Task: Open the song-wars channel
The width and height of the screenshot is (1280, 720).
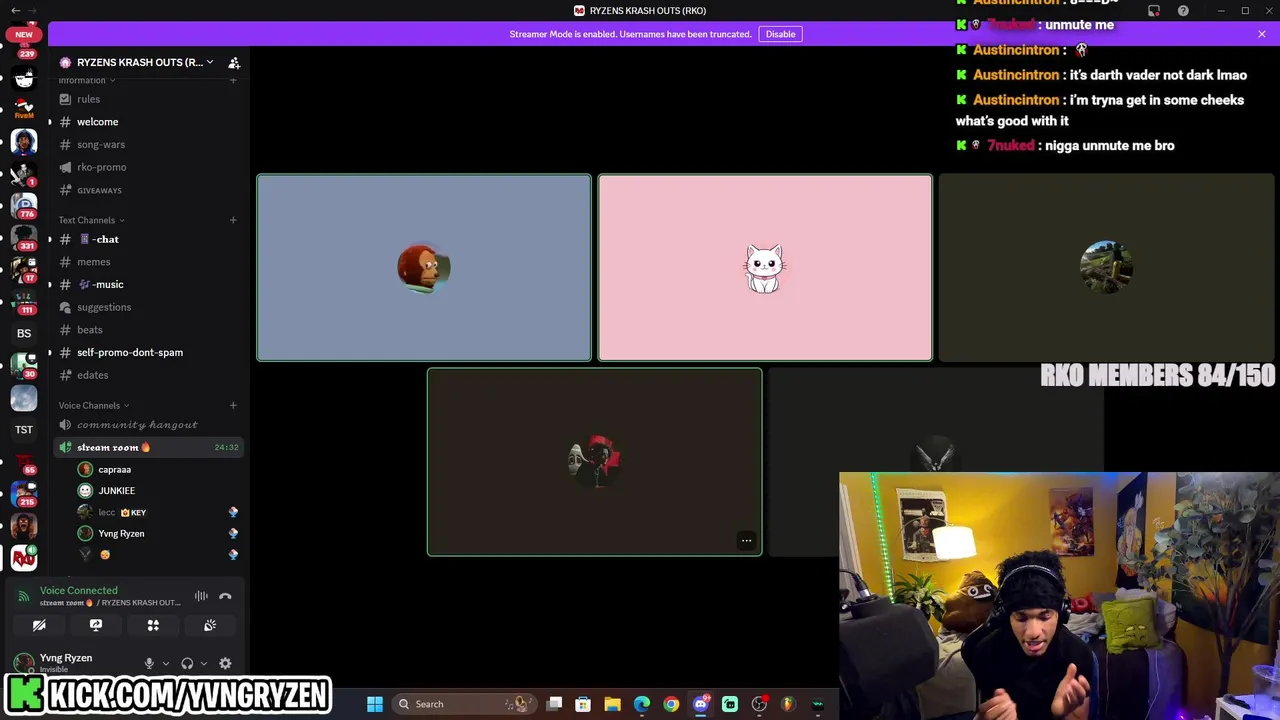Action: (148, 145)
